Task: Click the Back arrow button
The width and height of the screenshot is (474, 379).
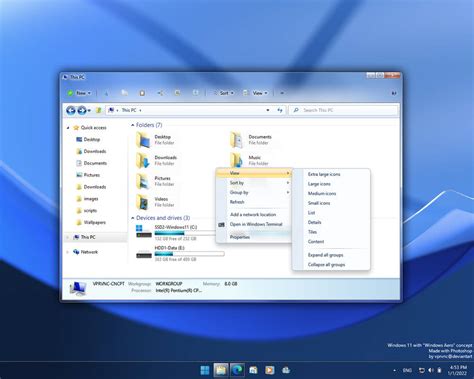Action: click(x=71, y=110)
